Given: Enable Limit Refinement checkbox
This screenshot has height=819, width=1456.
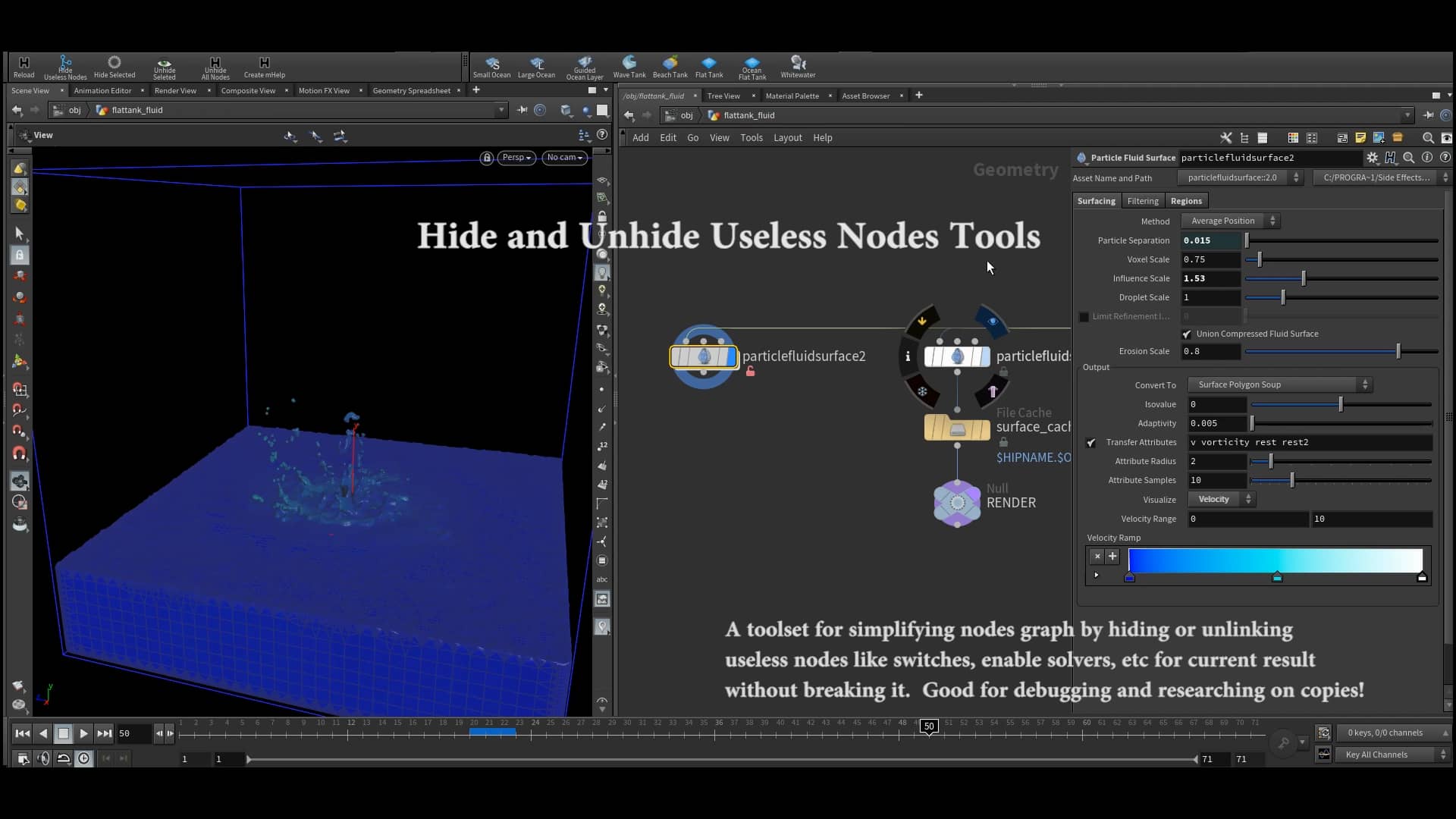Looking at the screenshot, I should (1084, 316).
